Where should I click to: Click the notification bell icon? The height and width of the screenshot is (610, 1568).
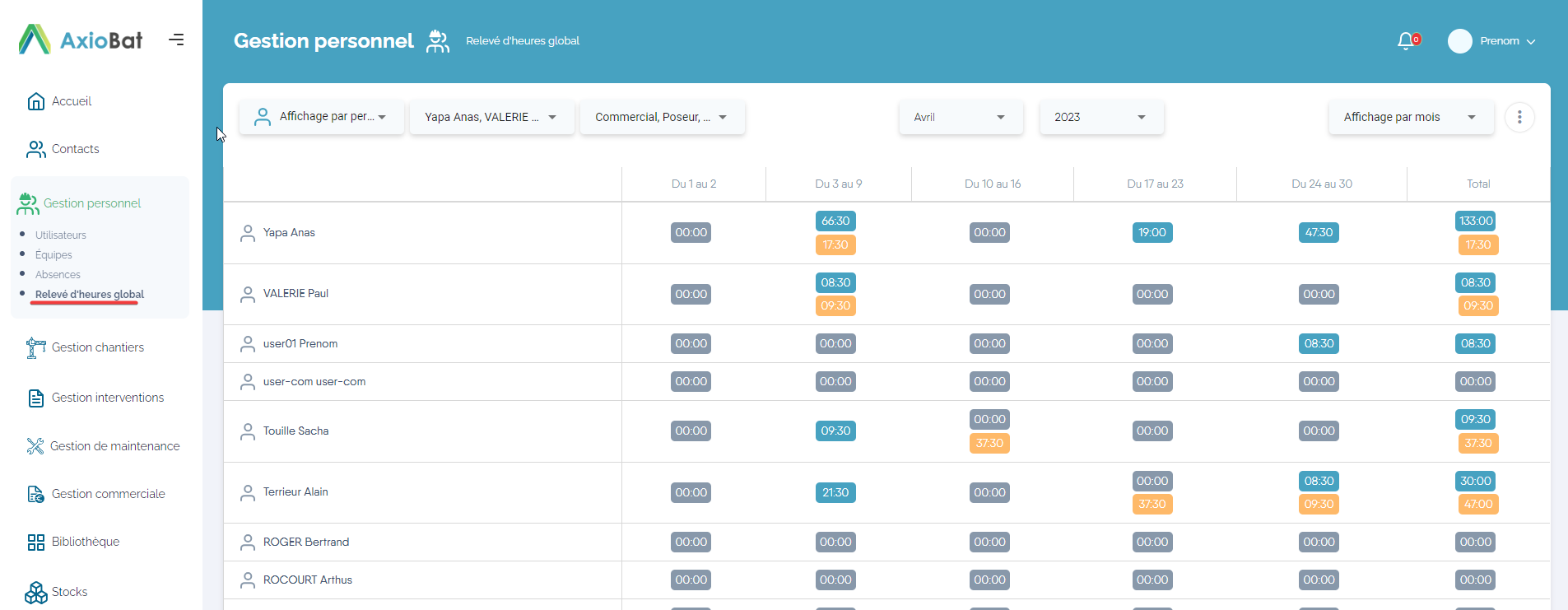tap(1407, 41)
